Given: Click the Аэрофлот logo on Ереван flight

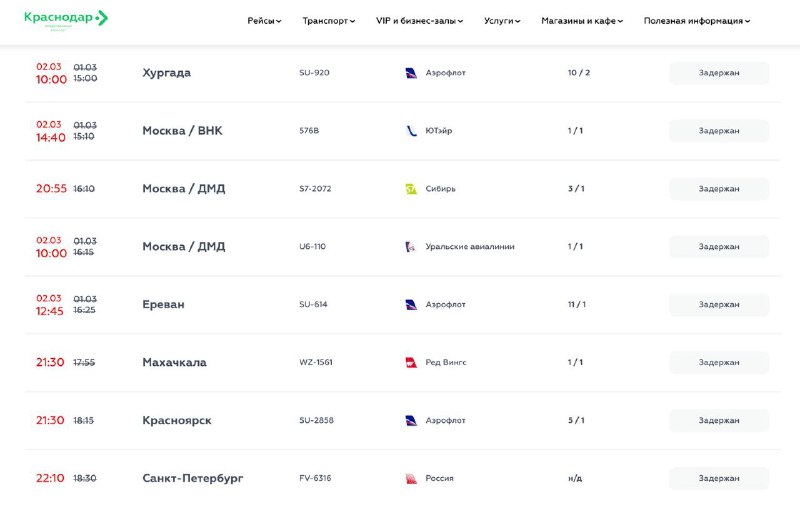Looking at the screenshot, I should click(411, 305).
